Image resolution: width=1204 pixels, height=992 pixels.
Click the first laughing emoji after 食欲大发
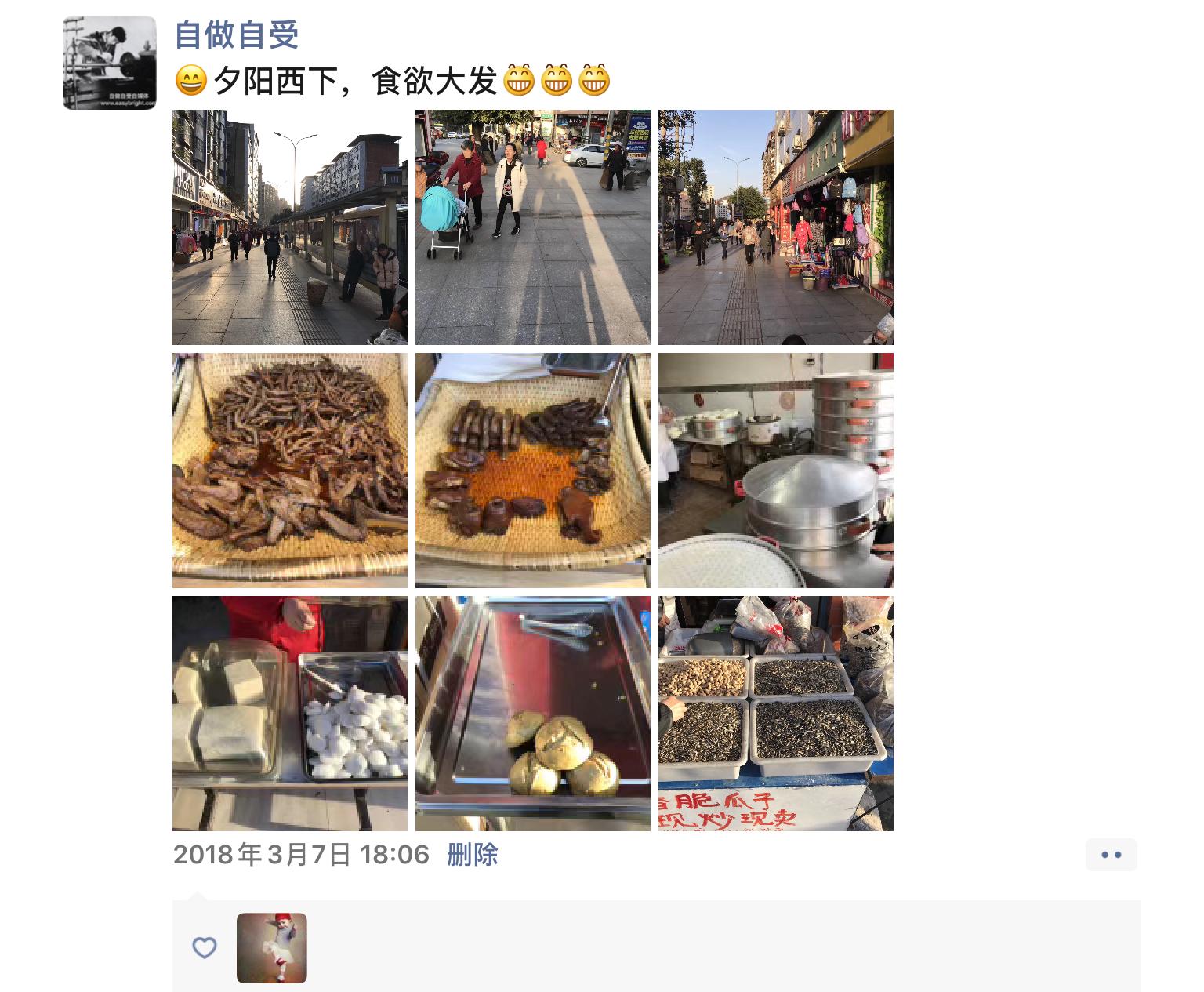519,80
